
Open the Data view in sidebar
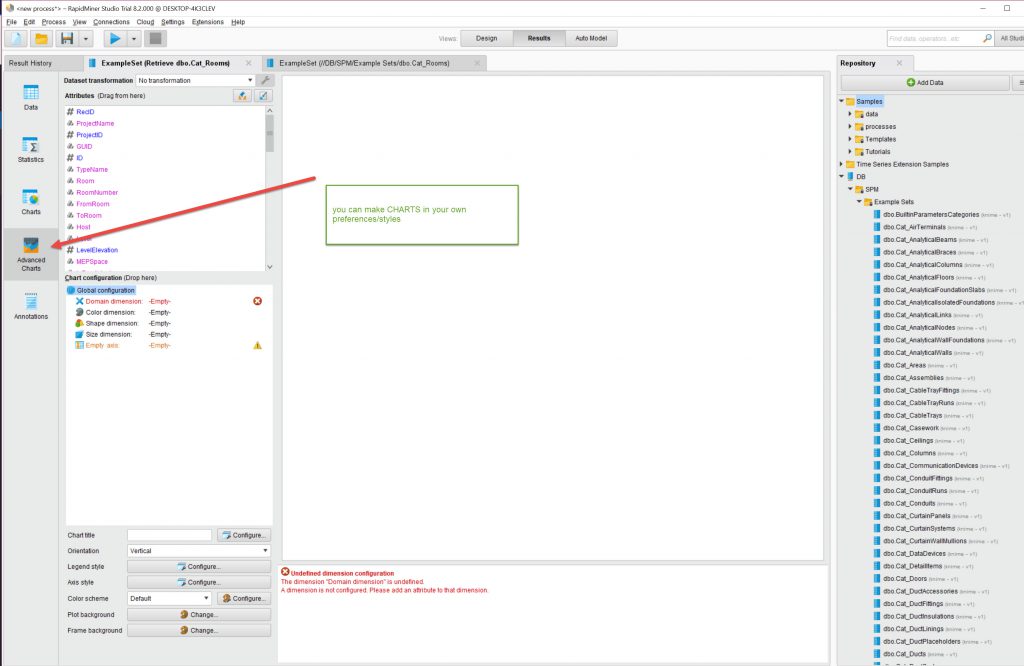point(31,96)
